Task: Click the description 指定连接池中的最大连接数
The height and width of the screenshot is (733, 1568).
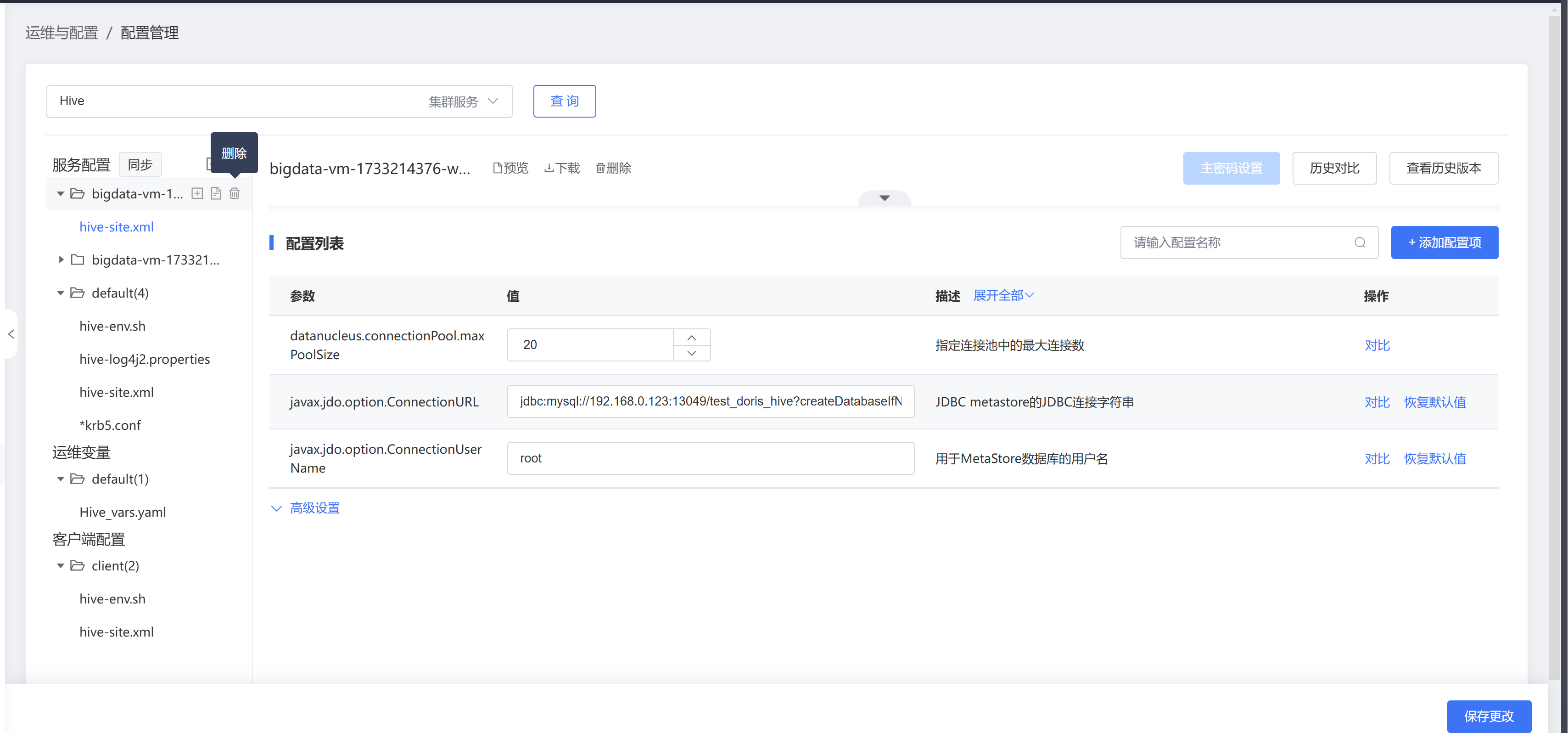Action: [x=1009, y=345]
